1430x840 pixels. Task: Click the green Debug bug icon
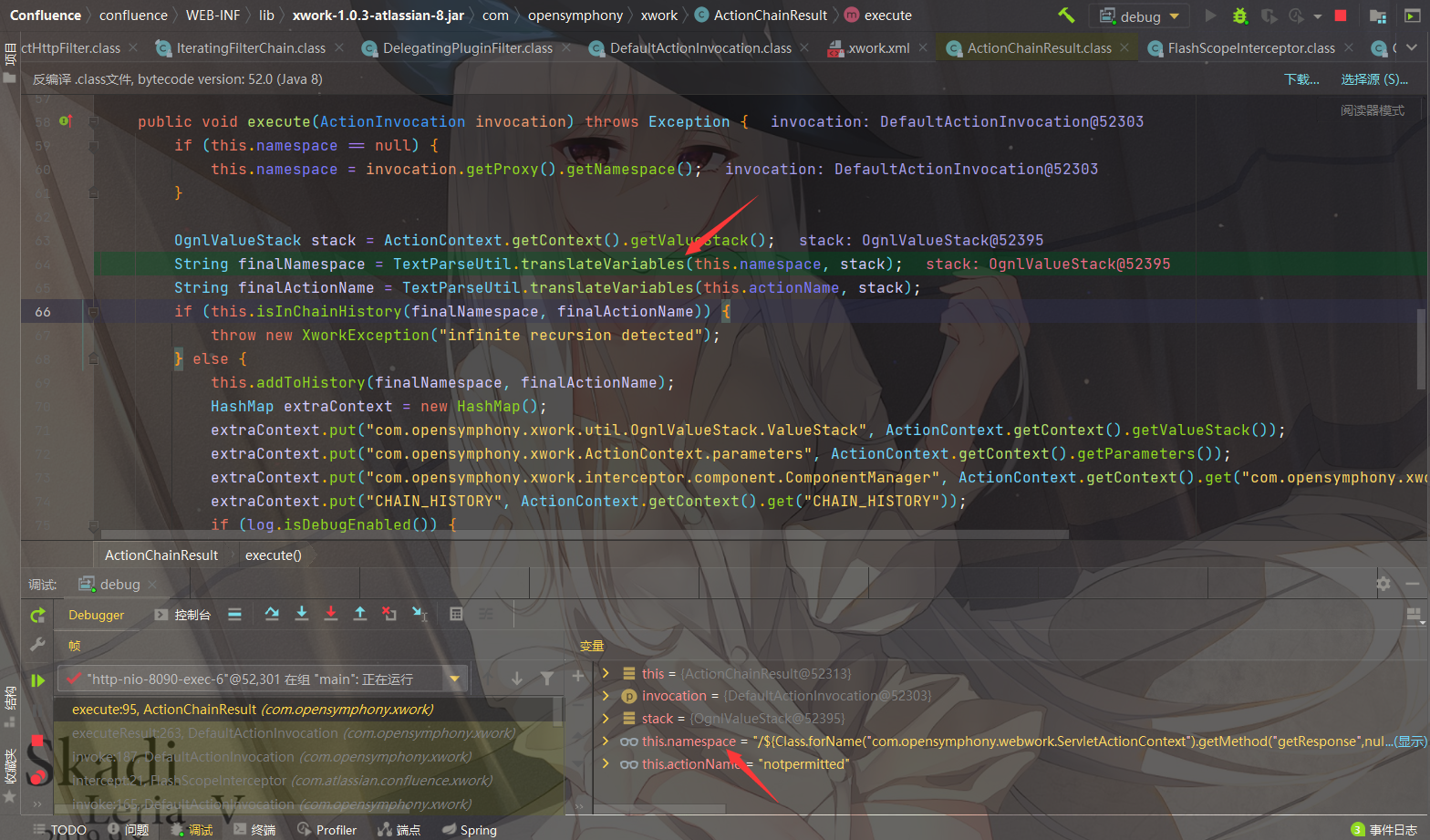point(1239,16)
